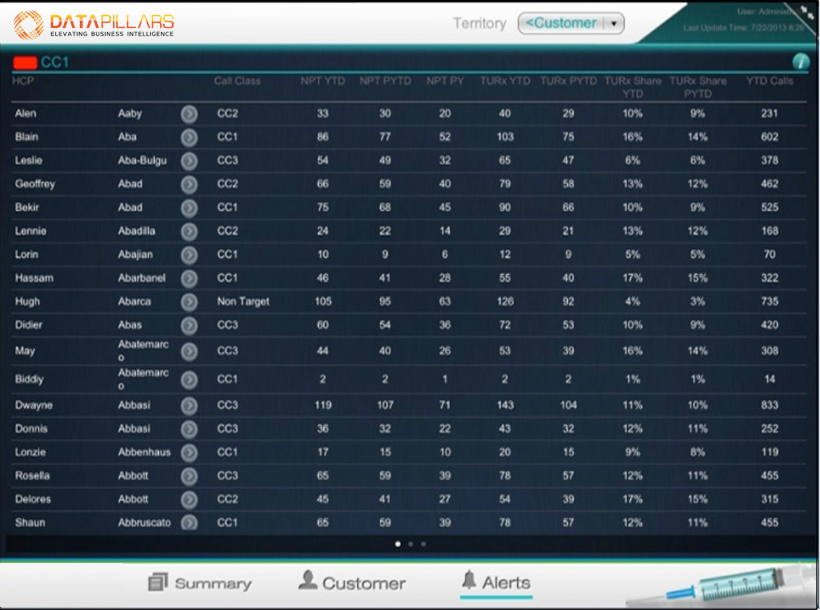820x610 pixels.
Task: Open details arrow for Lonzie Abbenhaus
Action: [189, 453]
